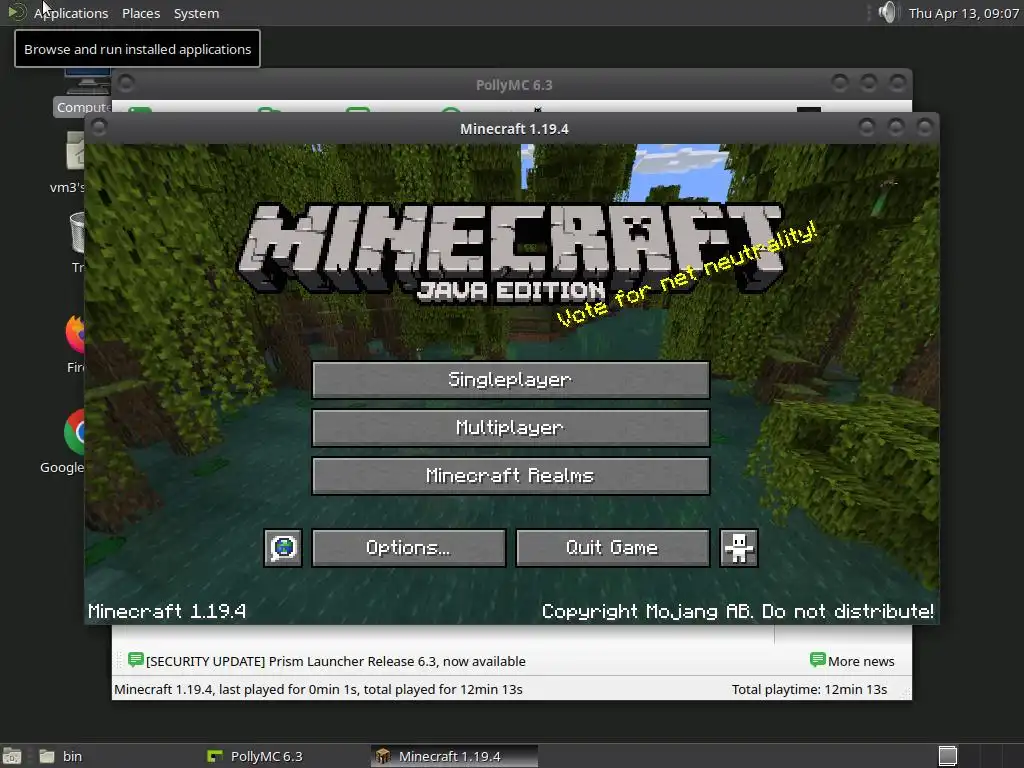Viewport: 1024px width, 768px height.
Task: Click the PollyMC 6.3 window title bar
Action: 514,85
